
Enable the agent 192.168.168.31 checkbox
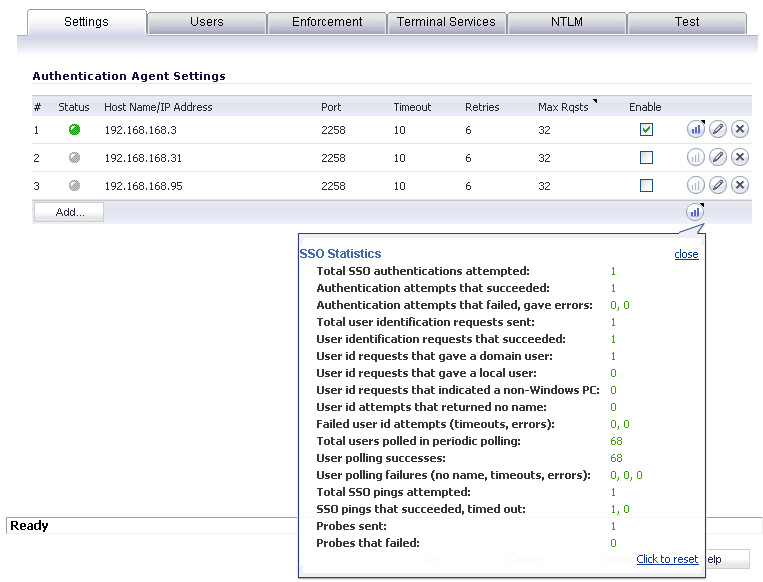coord(646,157)
